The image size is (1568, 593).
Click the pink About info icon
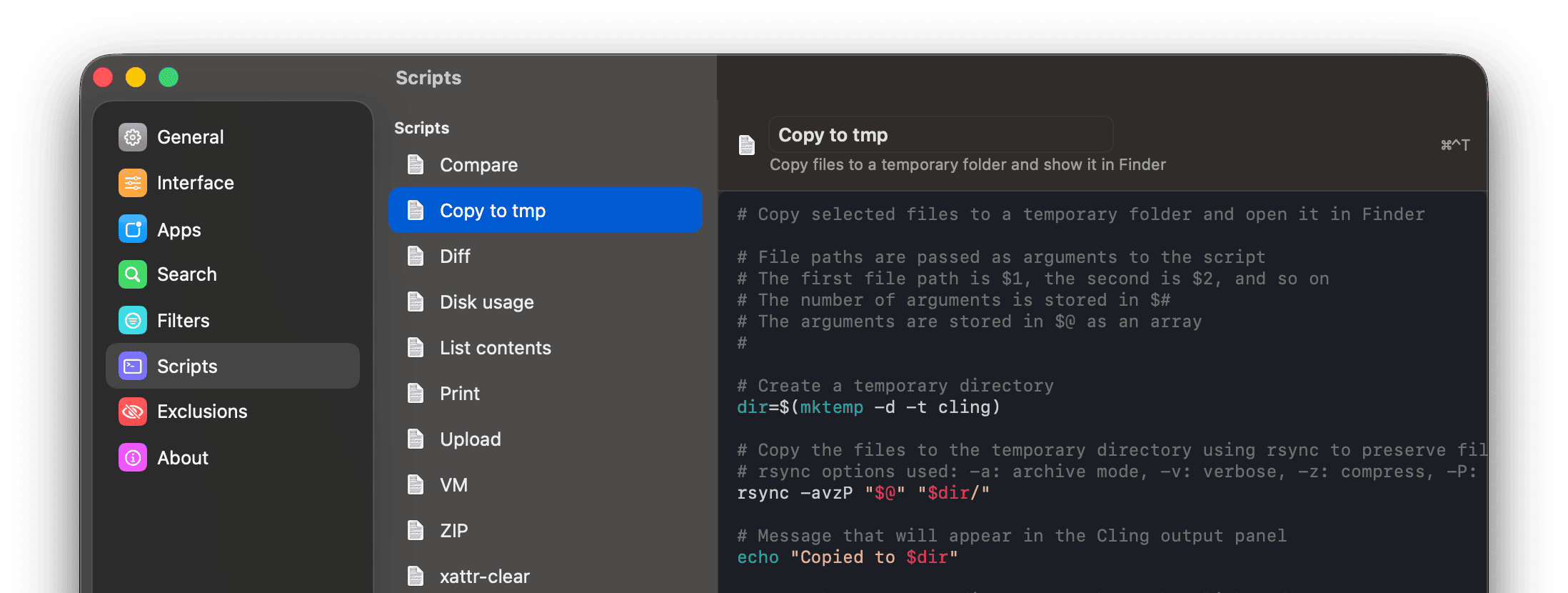tap(133, 457)
